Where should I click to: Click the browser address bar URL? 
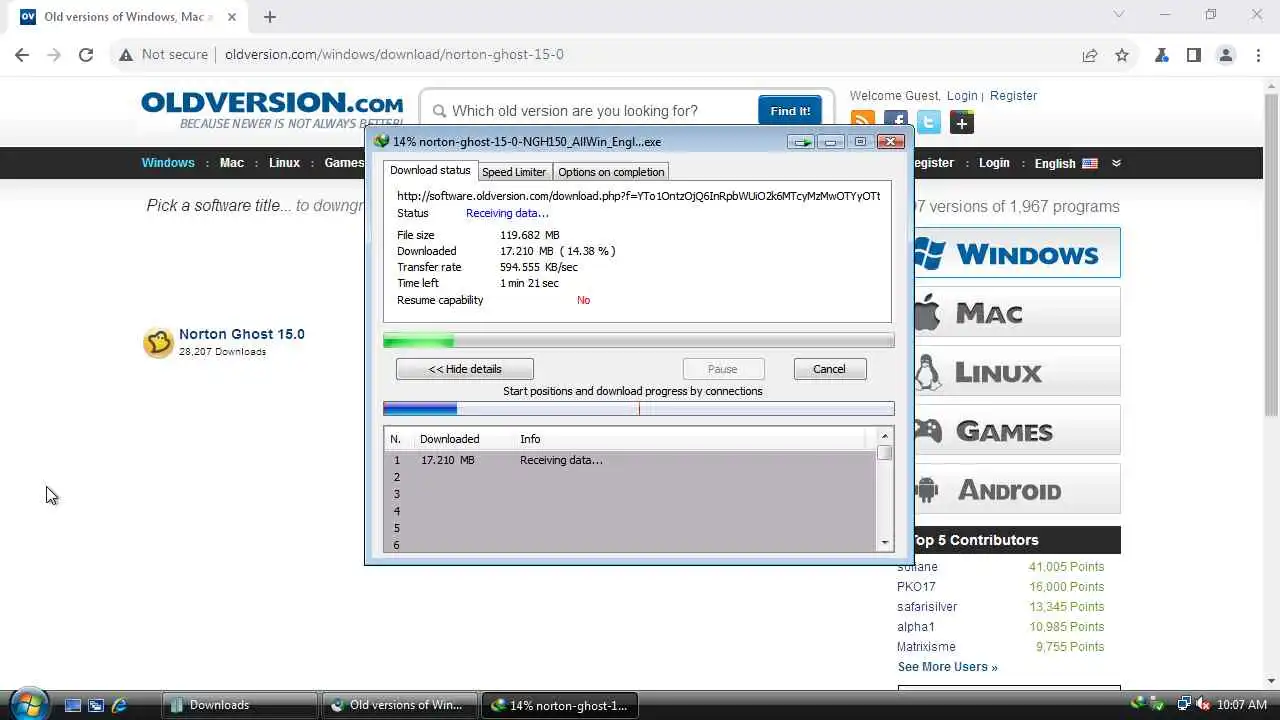(x=394, y=55)
